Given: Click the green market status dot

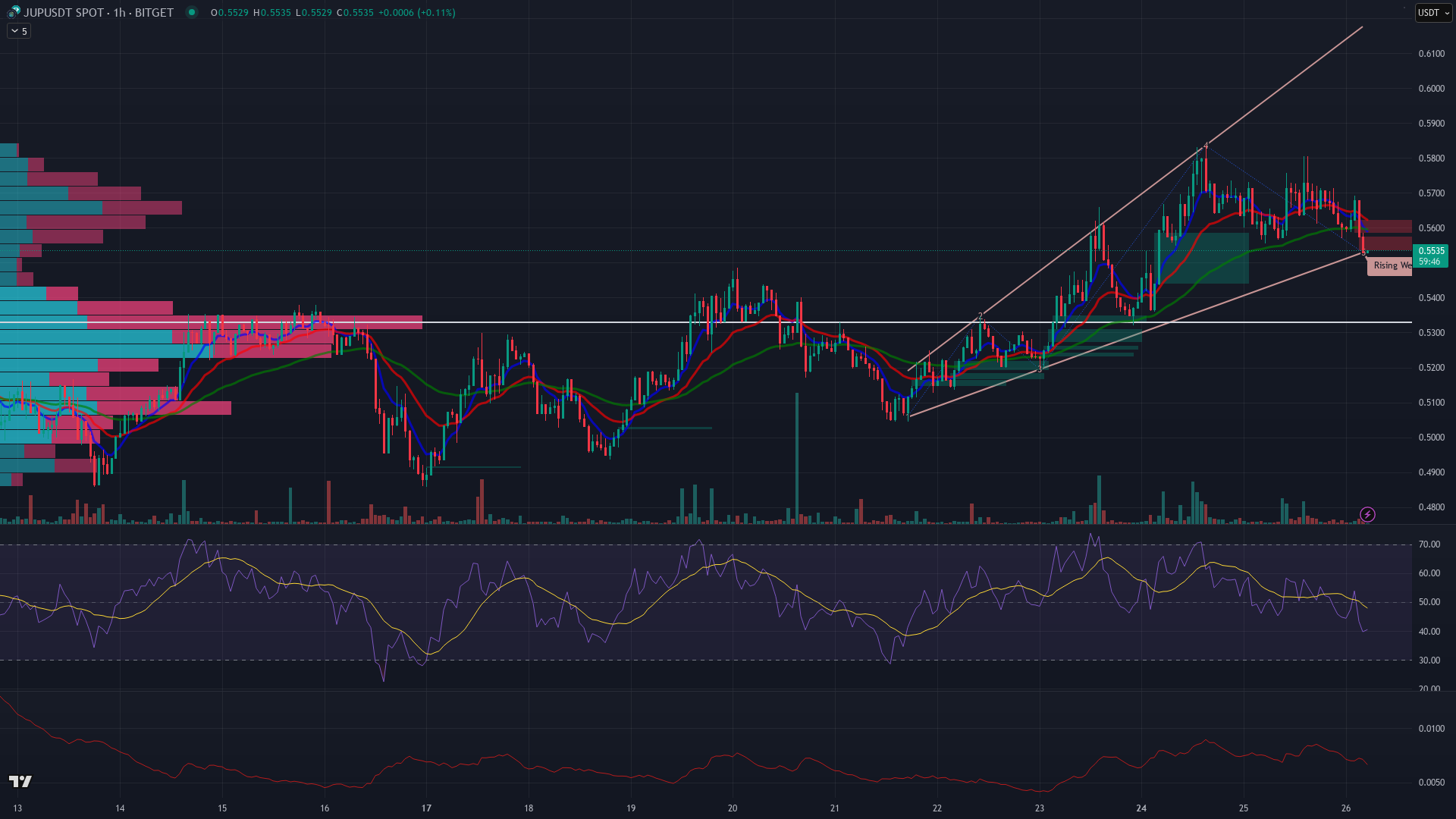Looking at the screenshot, I should point(192,12).
